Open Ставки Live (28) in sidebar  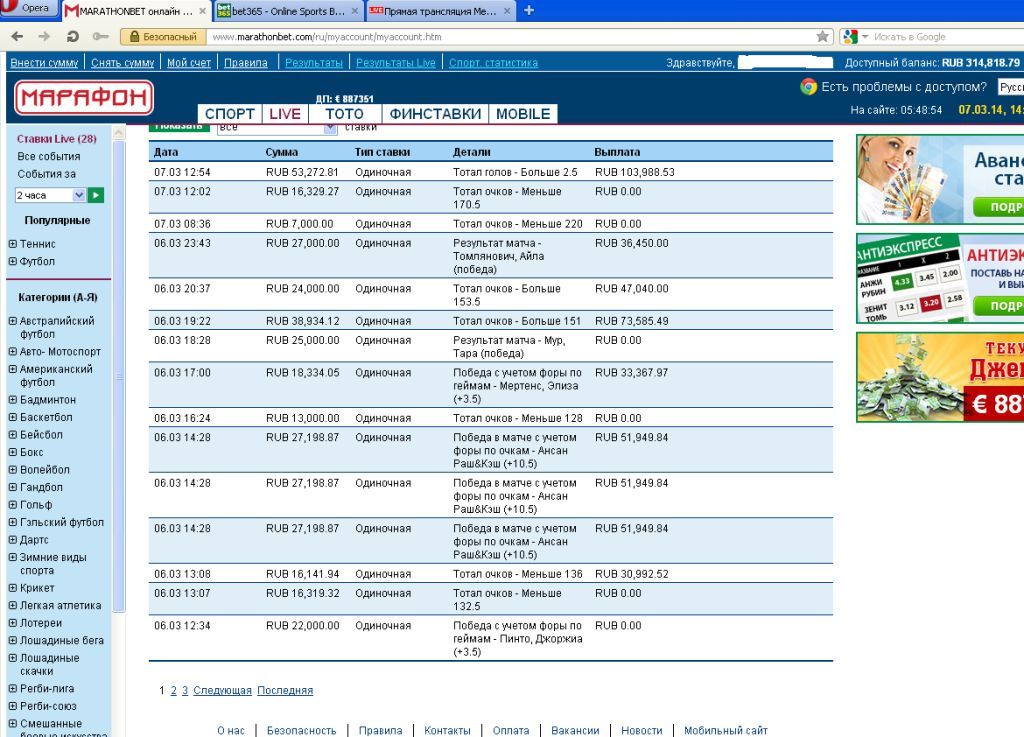(57, 138)
